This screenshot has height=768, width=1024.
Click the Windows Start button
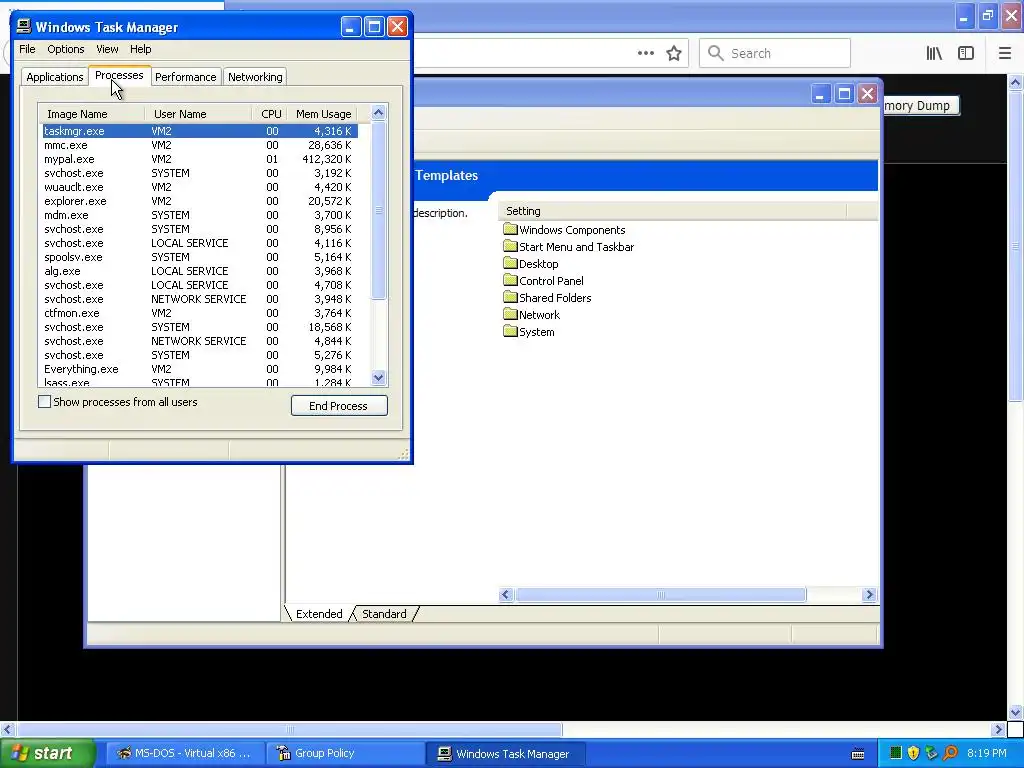click(x=47, y=754)
